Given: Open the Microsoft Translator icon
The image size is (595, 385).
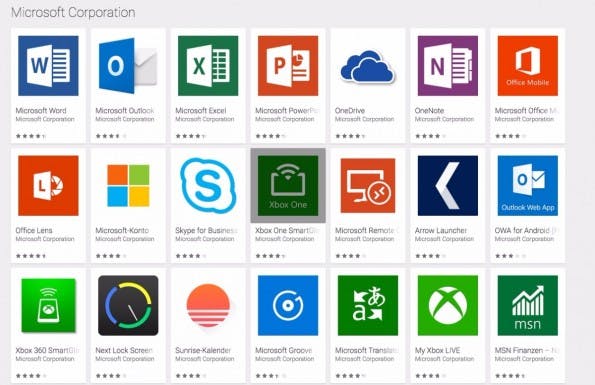Looking at the screenshot, I should pyautogui.click(x=368, y=305).
